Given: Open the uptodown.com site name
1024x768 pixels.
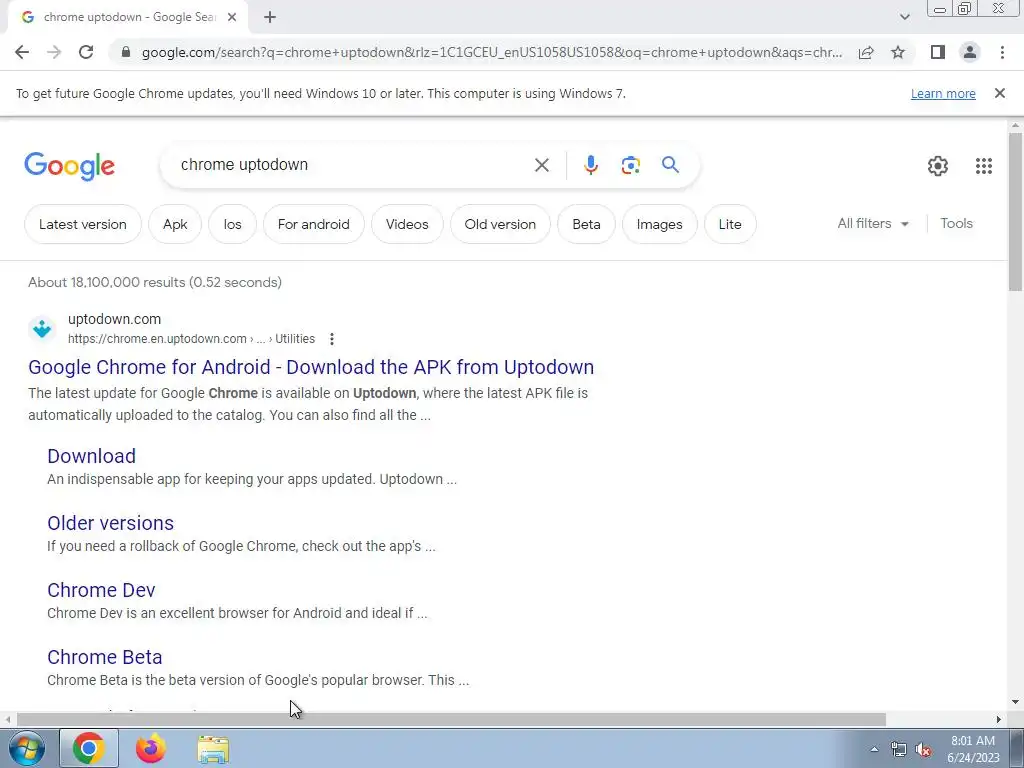Looking at the screenshot, I should pyautogui.click(x=114, y=319).
